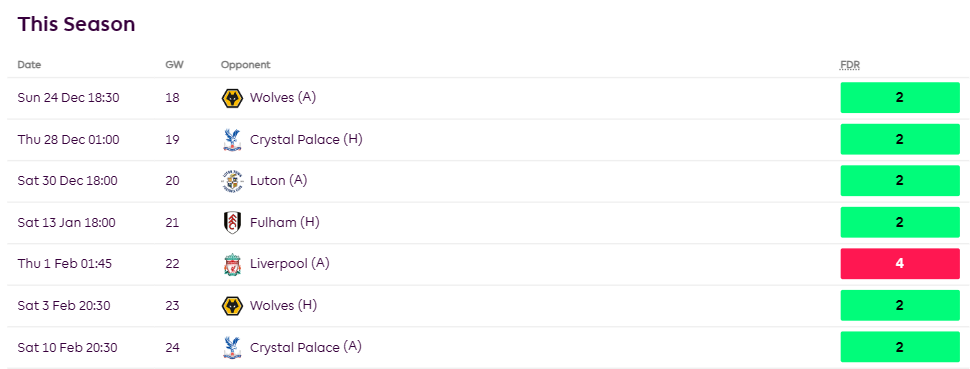The height and width of the screenshot is (369, 970).
Task: Open the Liverpool (A) fixture text
Action: 290,264
